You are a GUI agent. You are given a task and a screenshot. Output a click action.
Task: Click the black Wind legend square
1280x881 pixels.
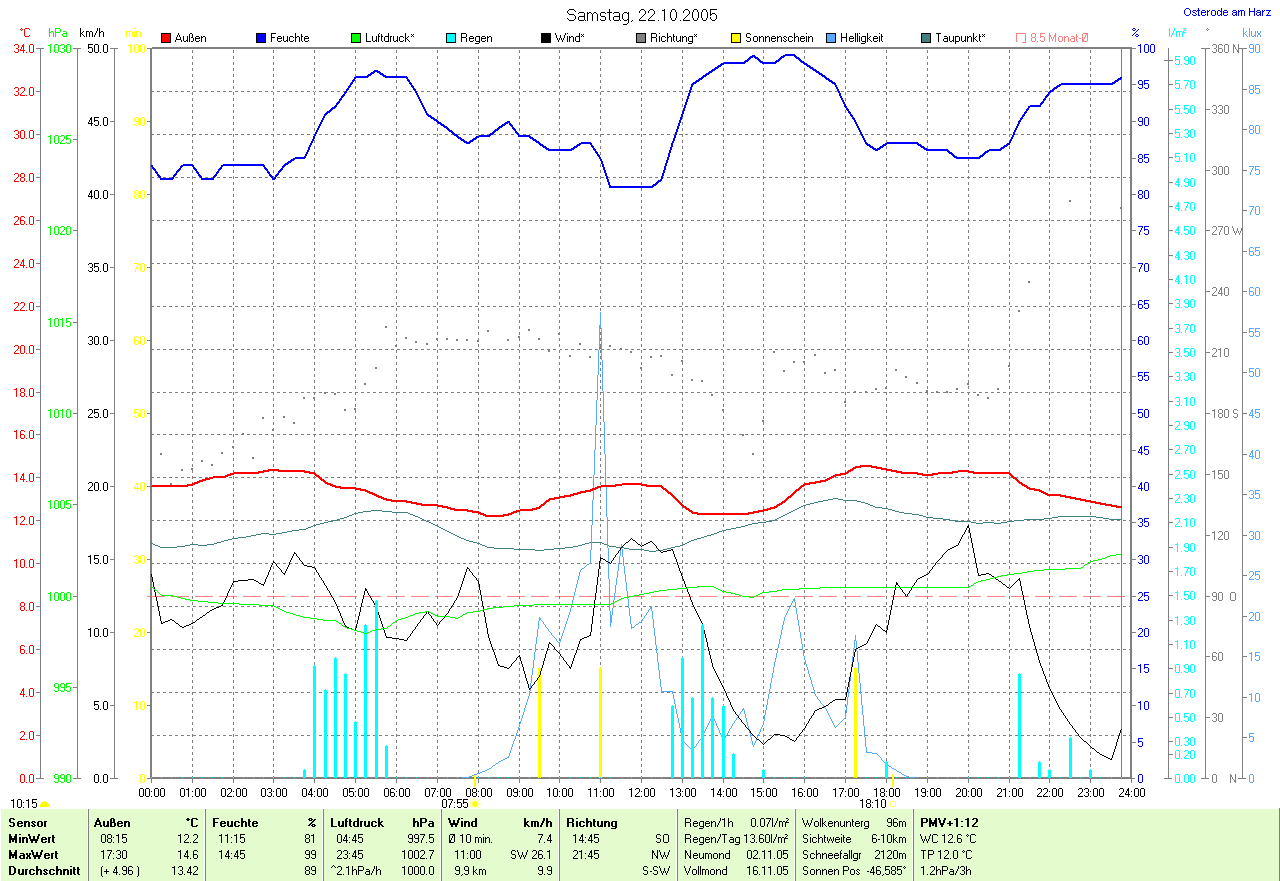click(546, 38)
